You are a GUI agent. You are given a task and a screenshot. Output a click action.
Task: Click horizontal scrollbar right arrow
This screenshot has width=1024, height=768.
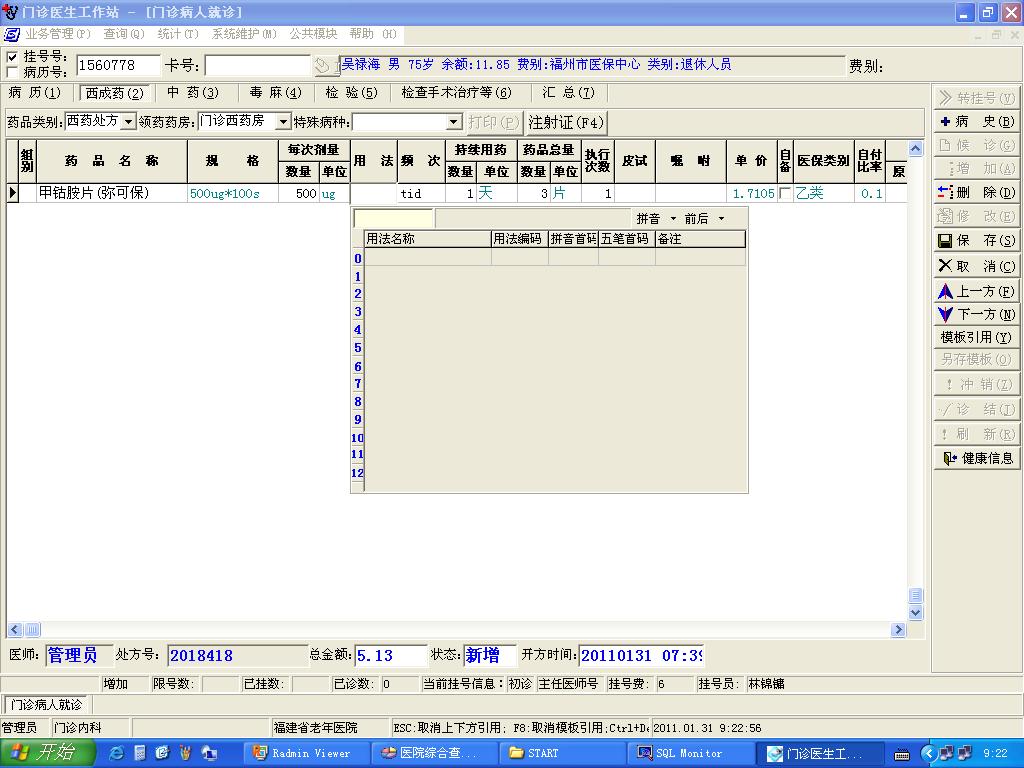(898, 630)
